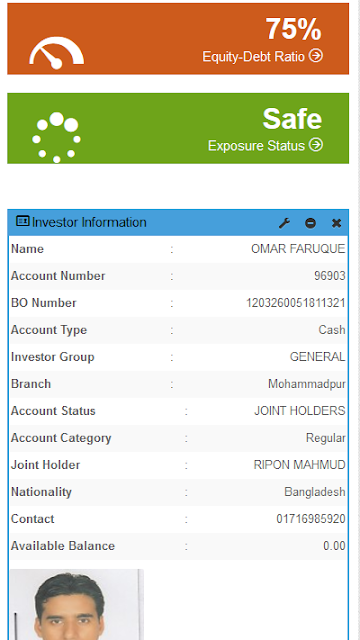The image size is (360, 640).
Task: Click the 75% value on orange tile
Action: click(x=293, y=29)
